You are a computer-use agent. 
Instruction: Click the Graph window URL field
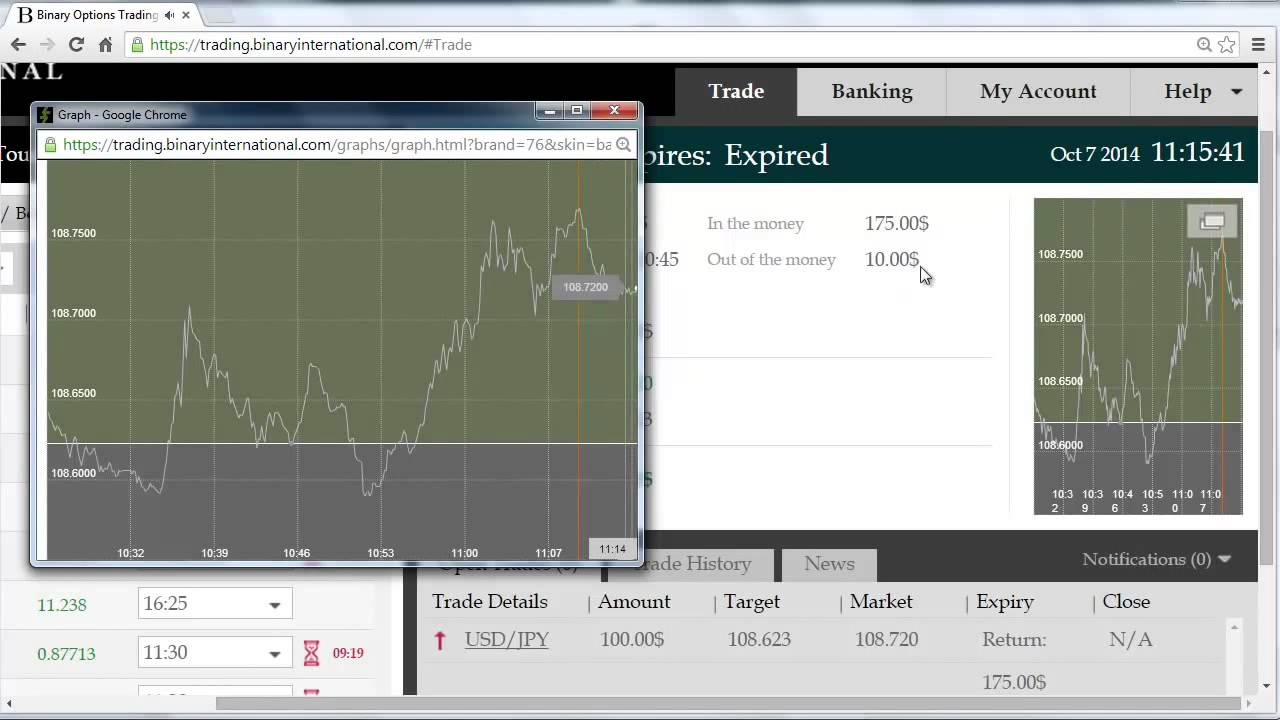pos(337,144)
